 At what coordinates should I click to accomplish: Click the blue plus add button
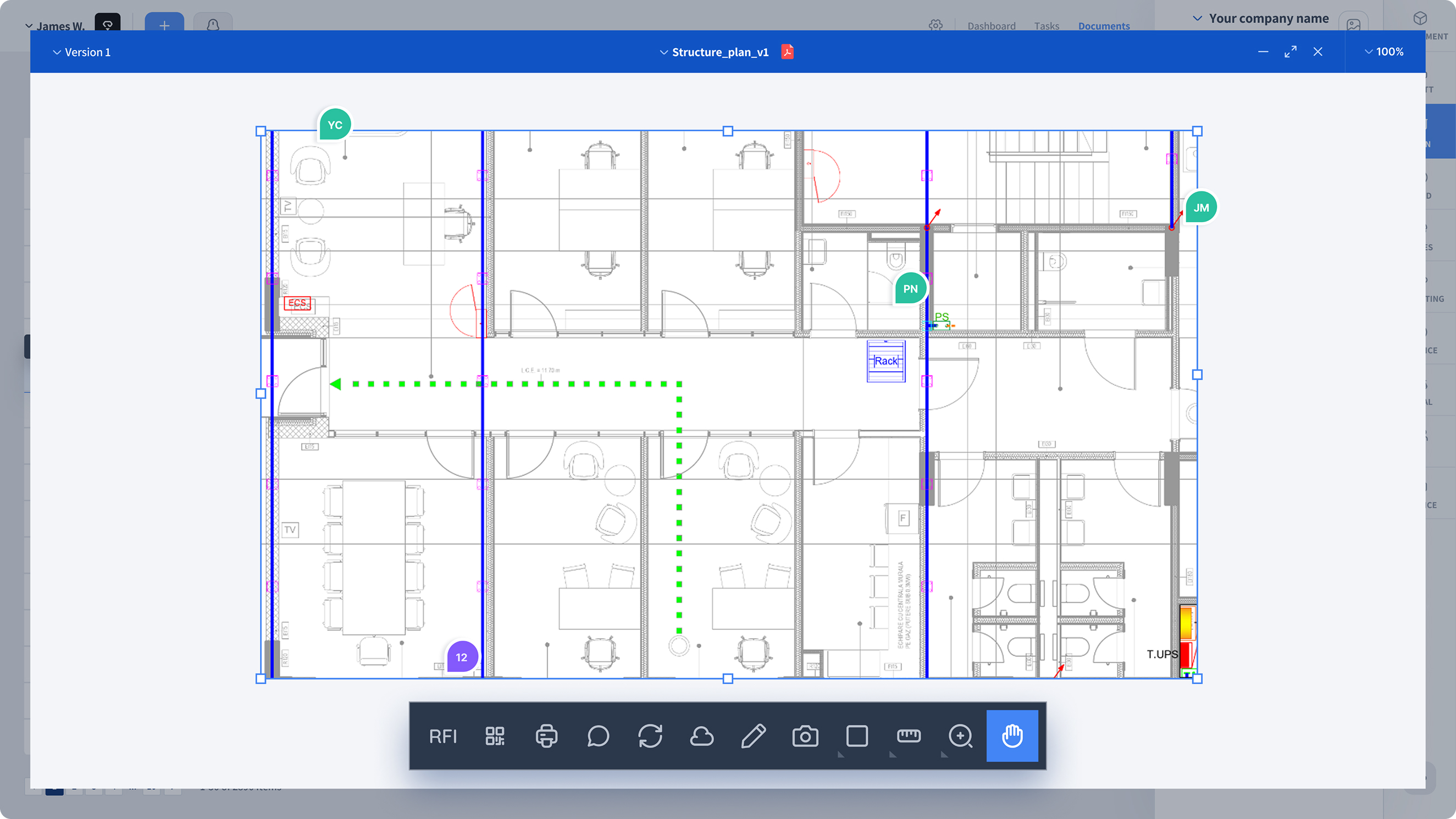[164, 24]
